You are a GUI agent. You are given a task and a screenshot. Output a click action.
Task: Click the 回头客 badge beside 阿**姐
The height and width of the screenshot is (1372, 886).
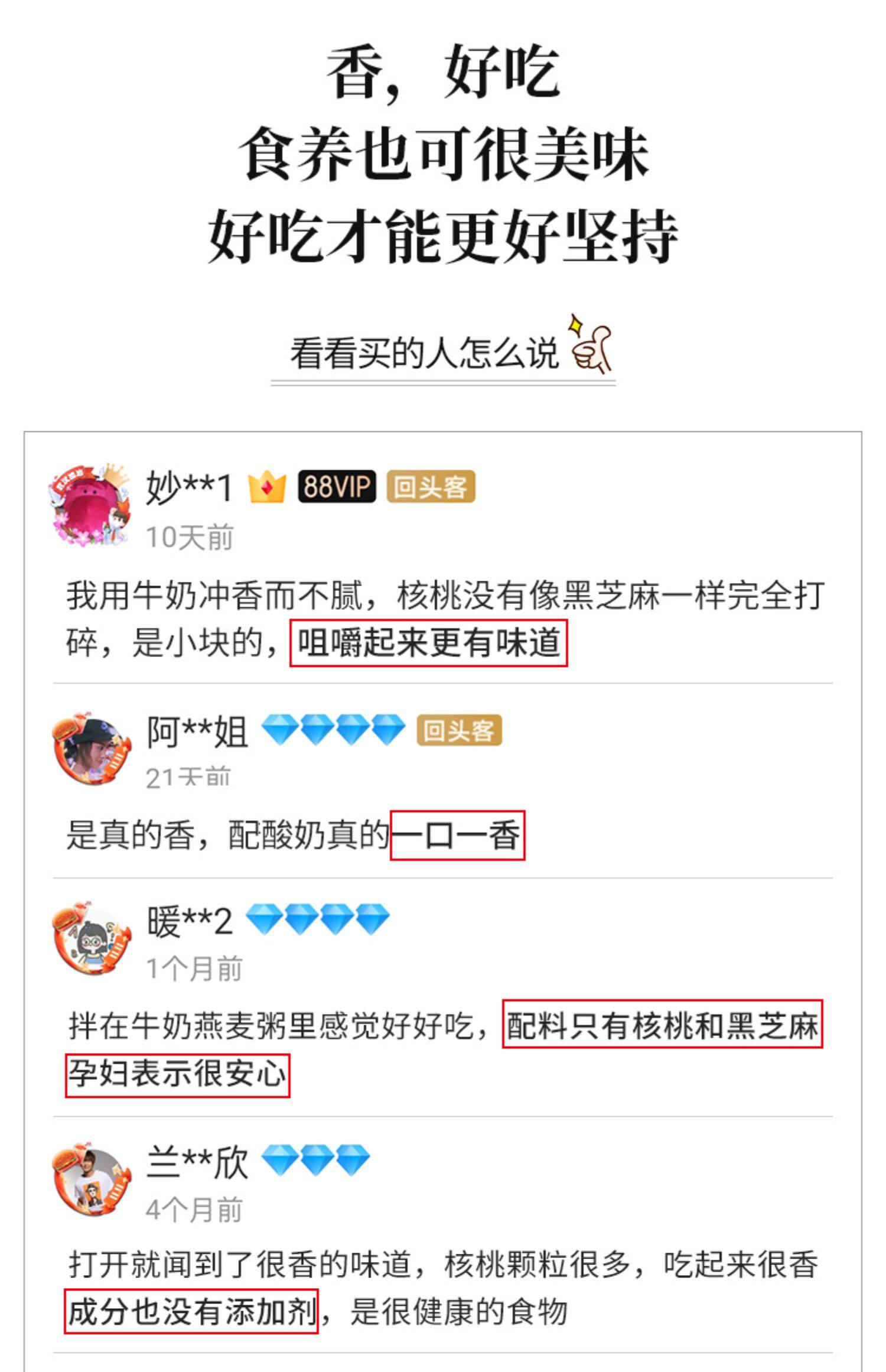point(459,730)
